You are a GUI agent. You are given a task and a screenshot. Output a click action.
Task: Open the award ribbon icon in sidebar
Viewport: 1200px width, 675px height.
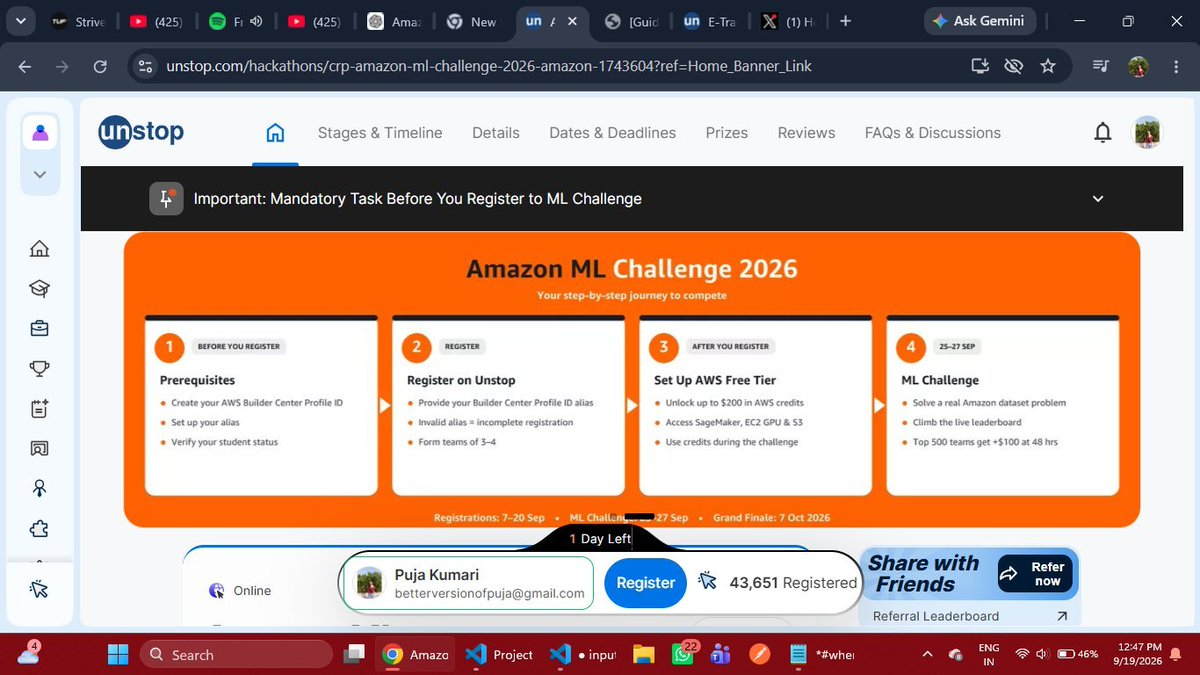click(39, 489)
